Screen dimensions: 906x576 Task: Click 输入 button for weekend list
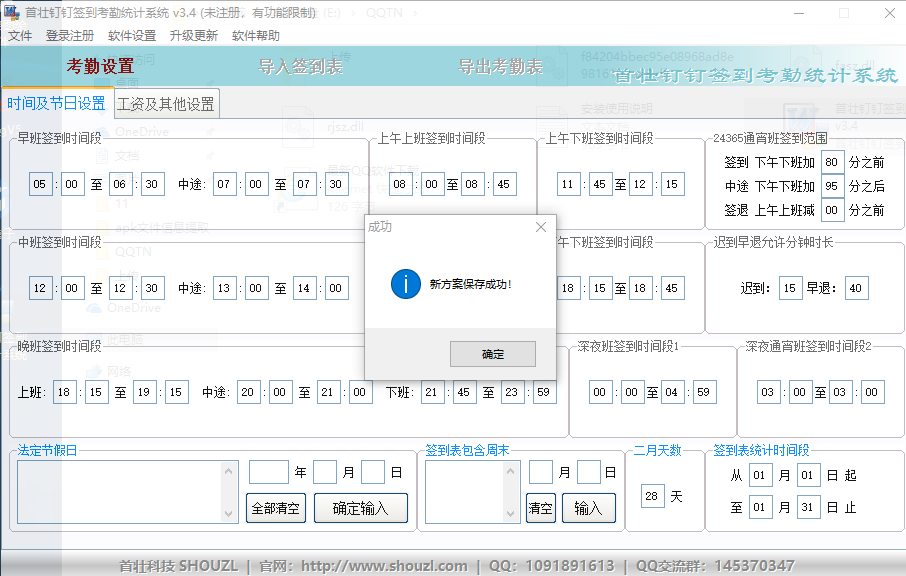[588, 508]
